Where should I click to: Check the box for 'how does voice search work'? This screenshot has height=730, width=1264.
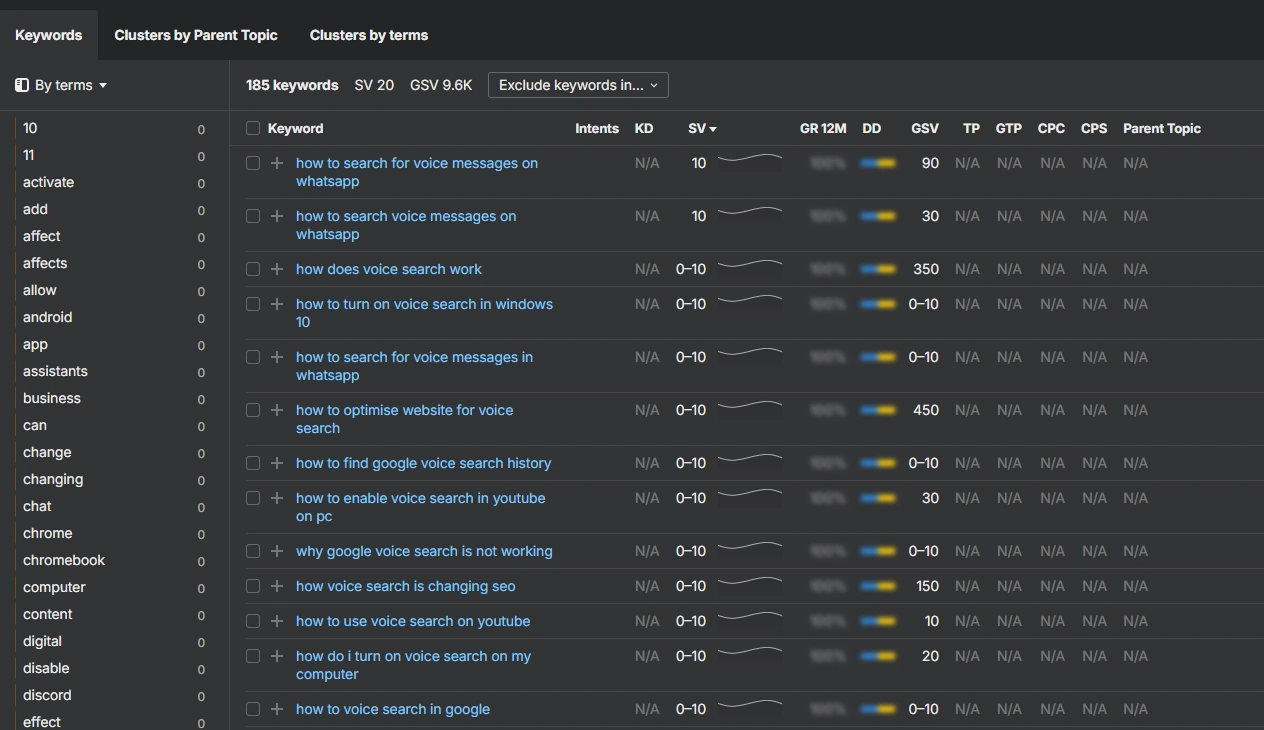[253, 269]
